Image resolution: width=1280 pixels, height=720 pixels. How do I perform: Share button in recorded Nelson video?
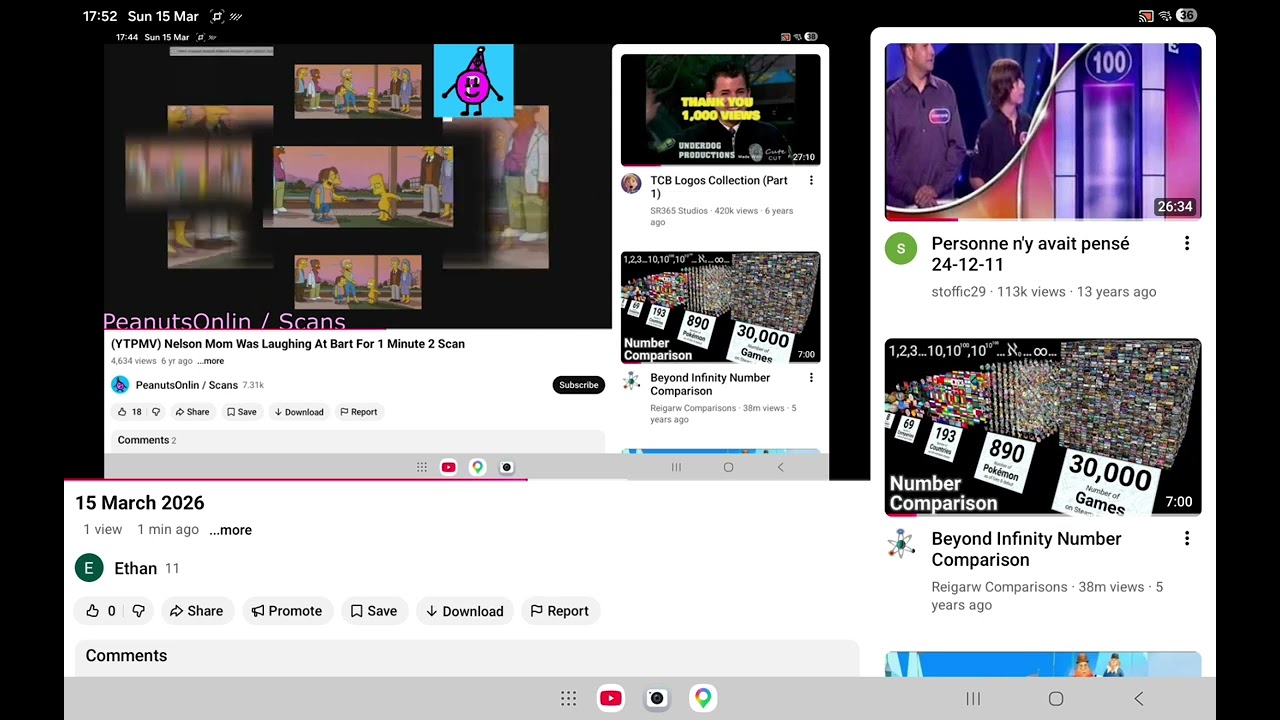(192, 412)
